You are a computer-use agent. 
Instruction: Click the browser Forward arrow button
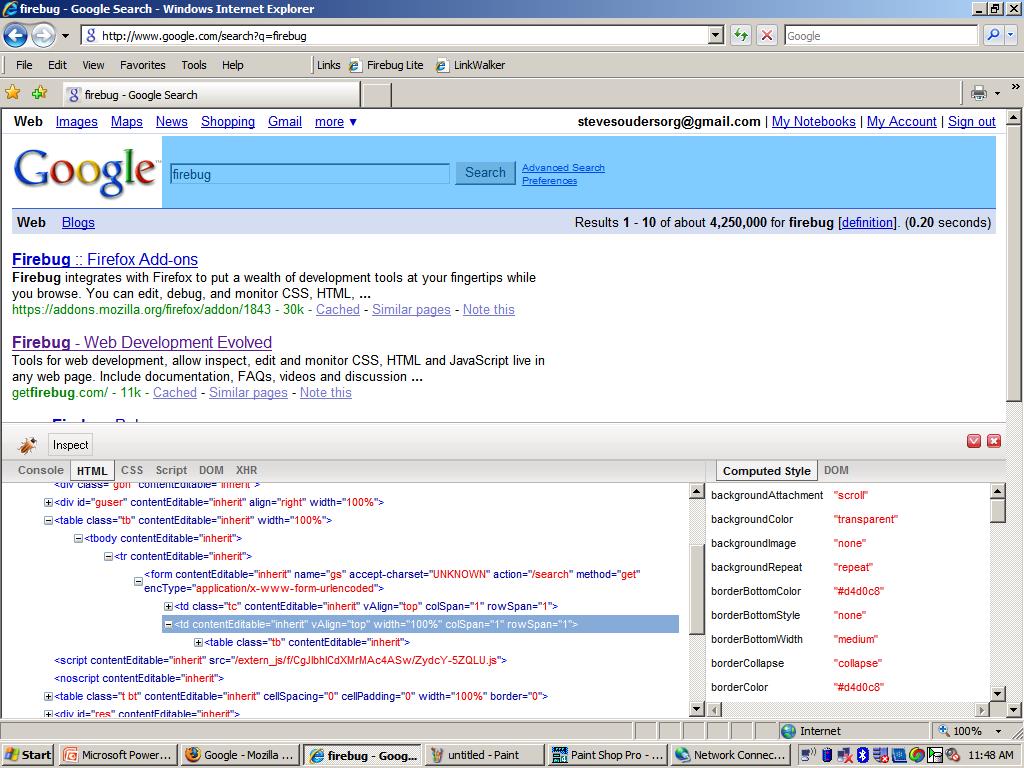pos(43,35)
